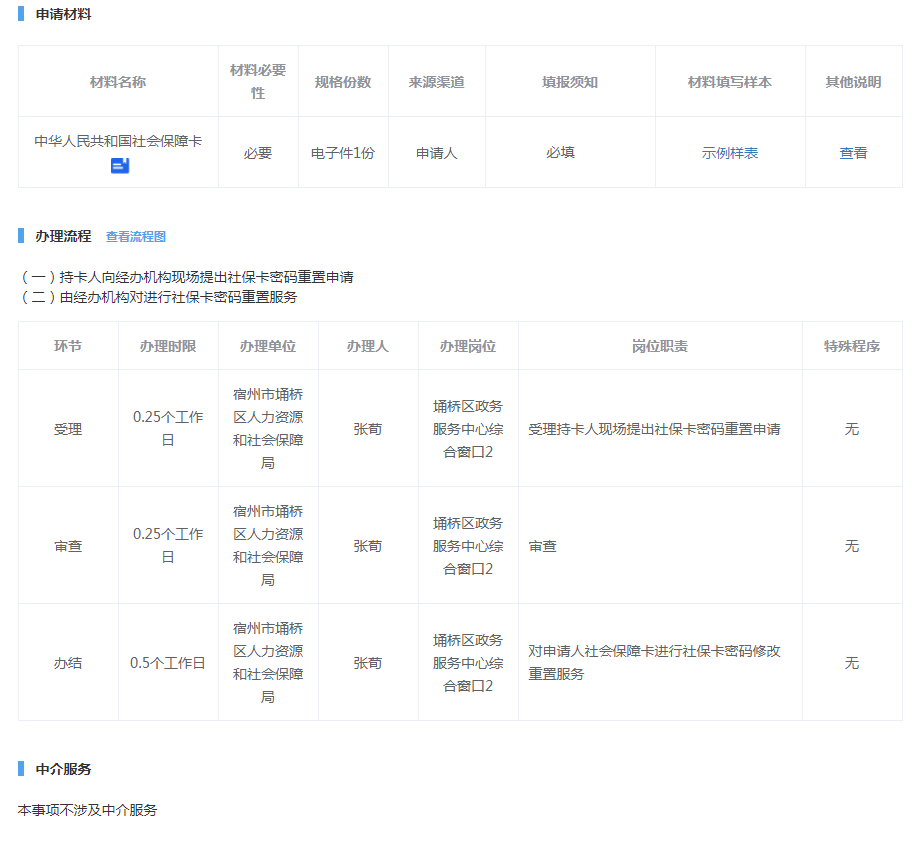Open the 查看流程图 flowchart link
The height and width of the screenshot is (853, 912).
pyautogui.click(x=136, y=237)
